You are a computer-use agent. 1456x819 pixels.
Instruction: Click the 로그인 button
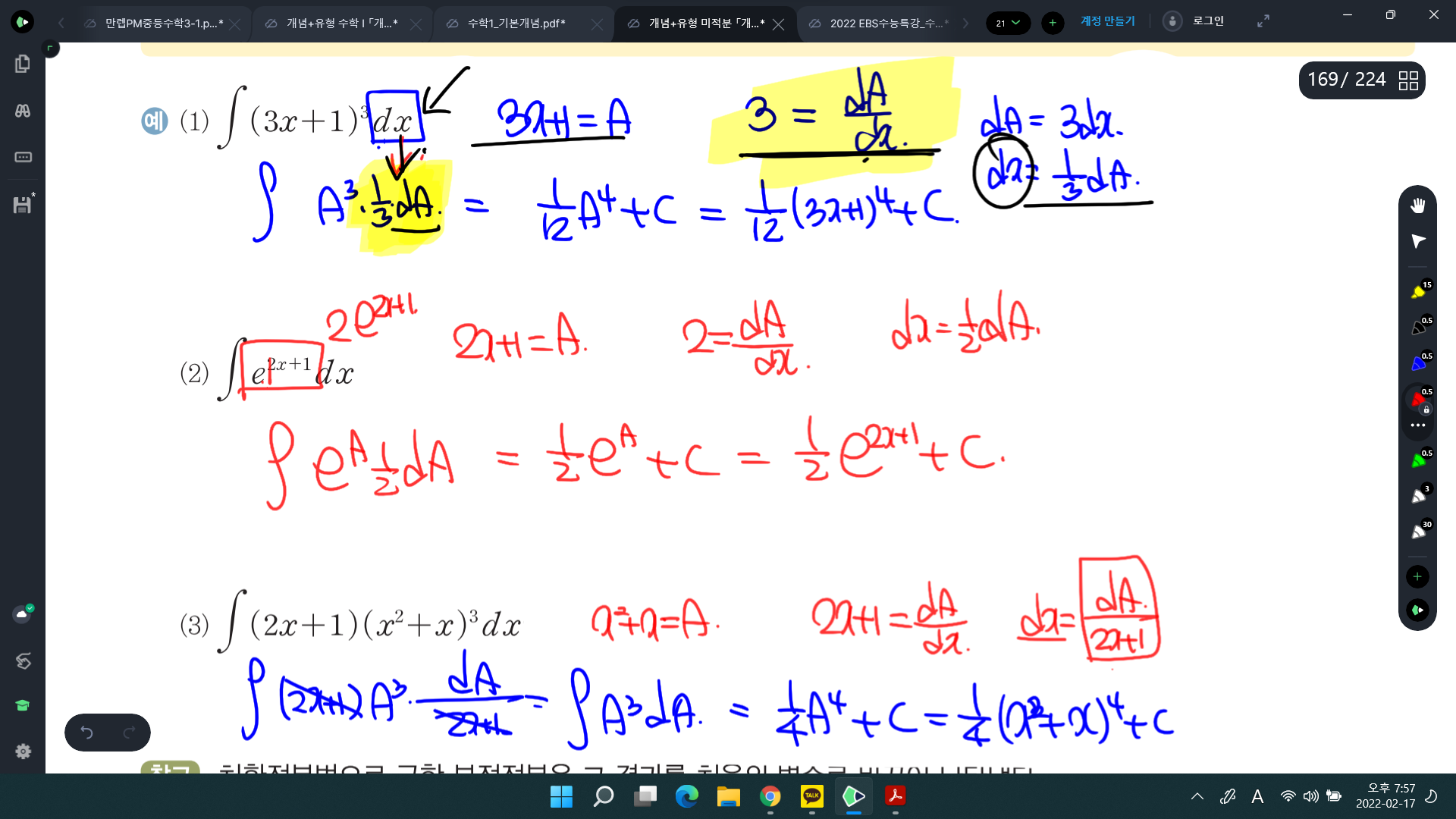pyautogui.click(x=1207, y=21)
